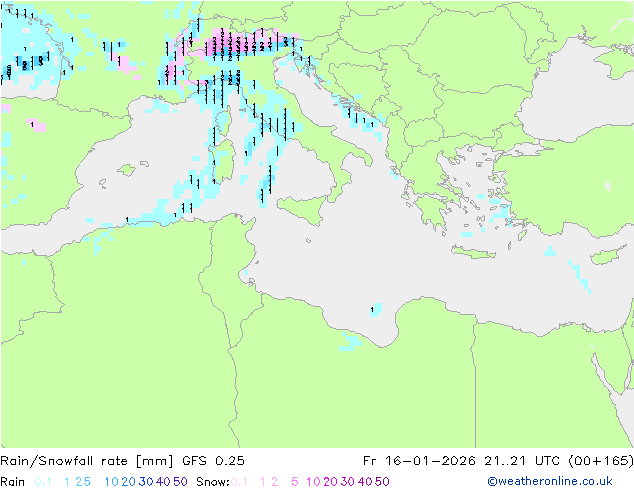Select the Snow legend 30 value
This screenshot has height=490, width=634.
[x=347, y=482]
